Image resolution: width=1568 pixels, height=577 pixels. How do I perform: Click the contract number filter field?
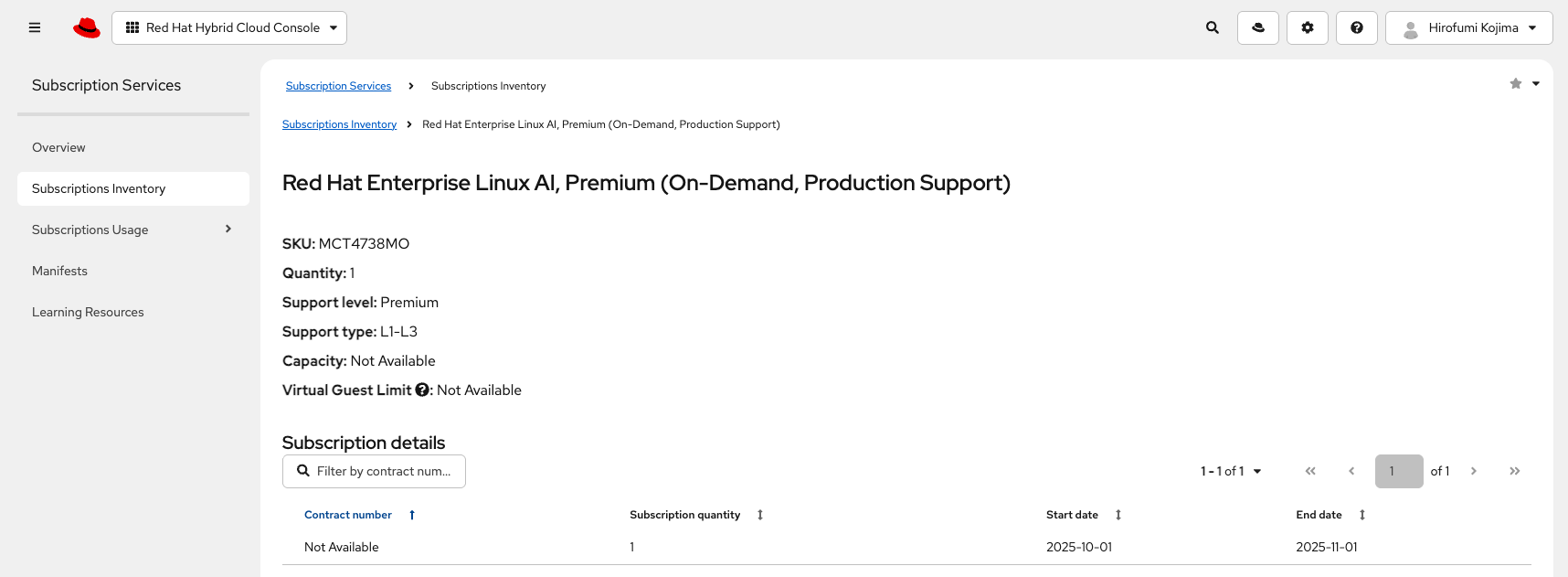(384, 471)
